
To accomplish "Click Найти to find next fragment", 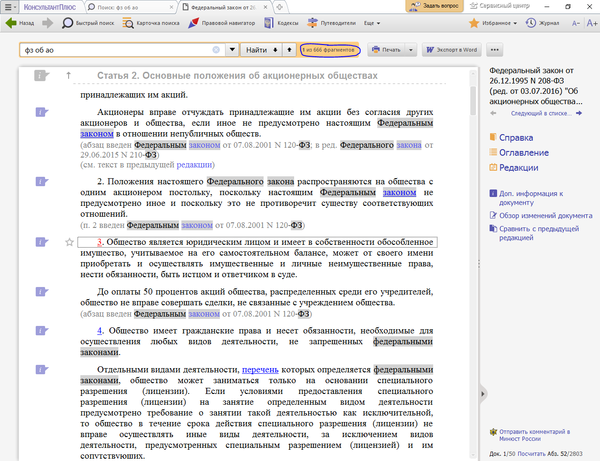I will [x=261, y=50].
